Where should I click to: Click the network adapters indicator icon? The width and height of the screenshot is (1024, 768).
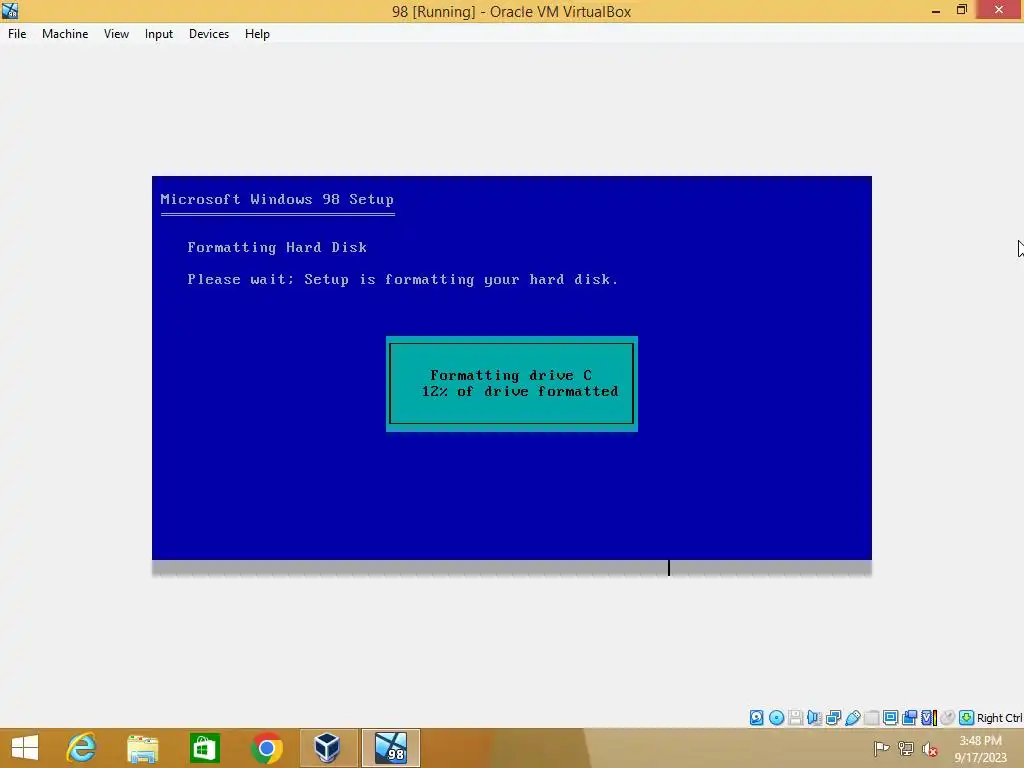(833, 718)
